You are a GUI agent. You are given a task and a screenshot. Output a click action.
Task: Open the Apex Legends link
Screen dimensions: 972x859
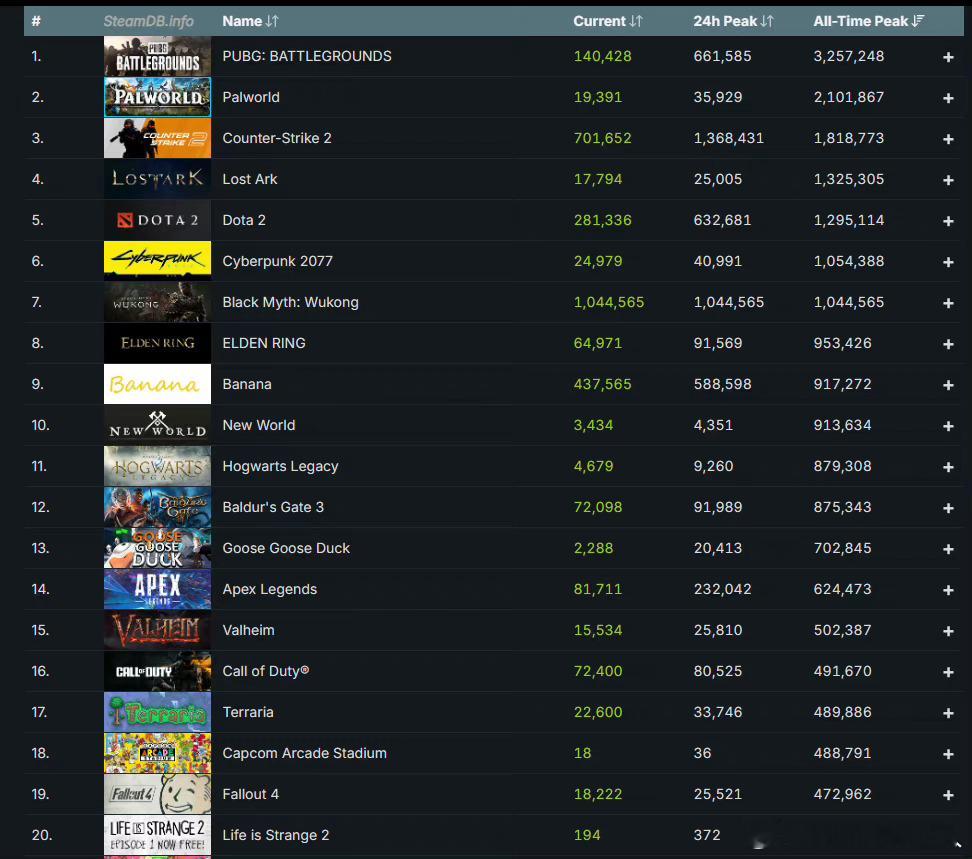point(270,589)
